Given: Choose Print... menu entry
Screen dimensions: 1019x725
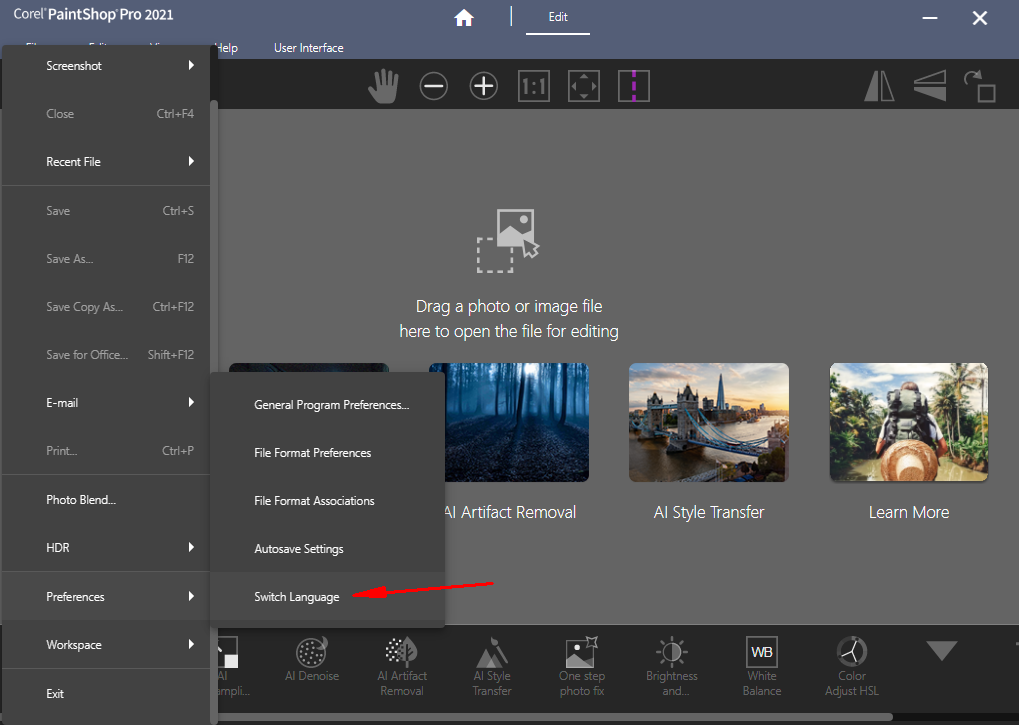Looking at the screenshot, I should click(106, 451).
